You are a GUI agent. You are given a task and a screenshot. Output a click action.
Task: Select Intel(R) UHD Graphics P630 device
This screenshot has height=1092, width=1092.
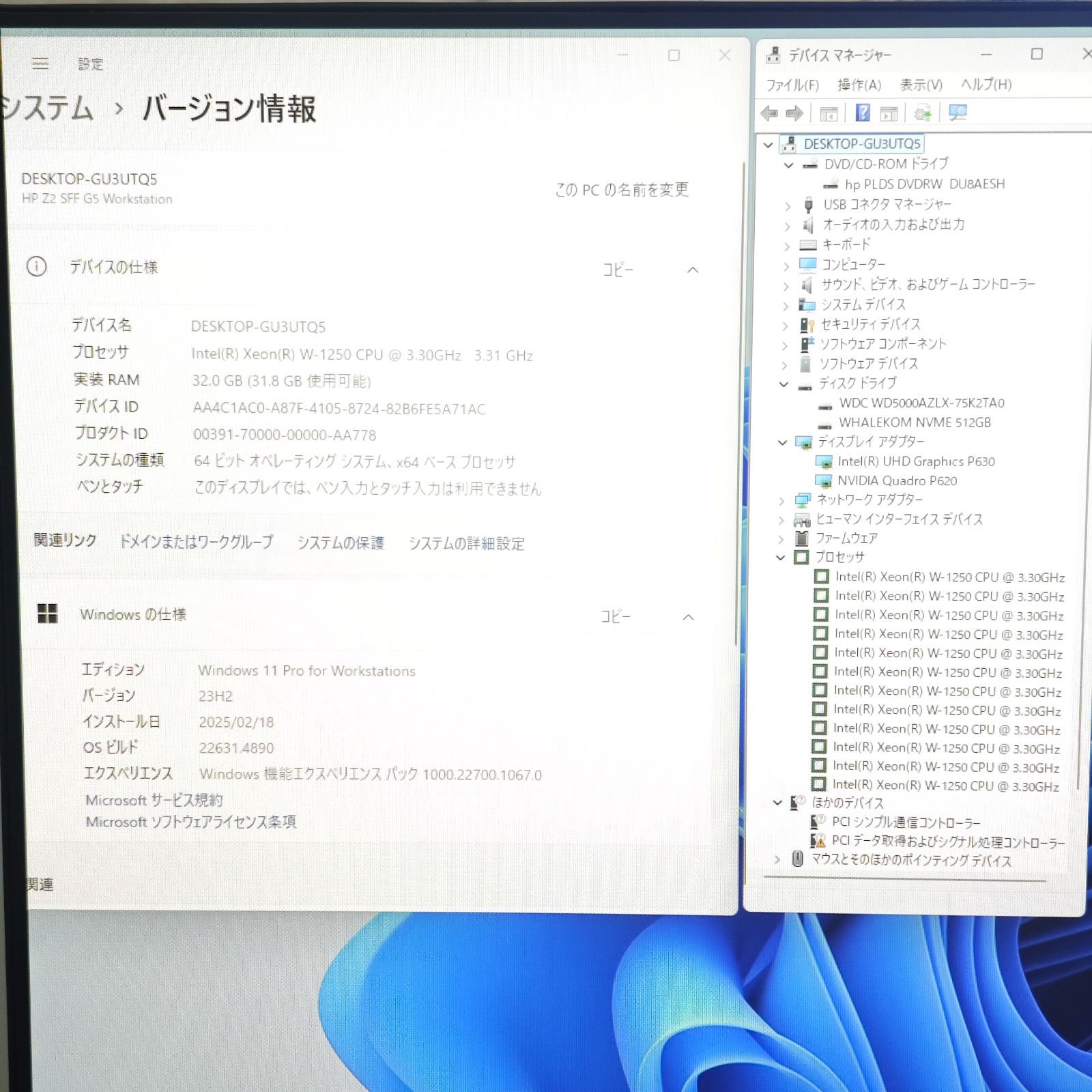(916, 461)
